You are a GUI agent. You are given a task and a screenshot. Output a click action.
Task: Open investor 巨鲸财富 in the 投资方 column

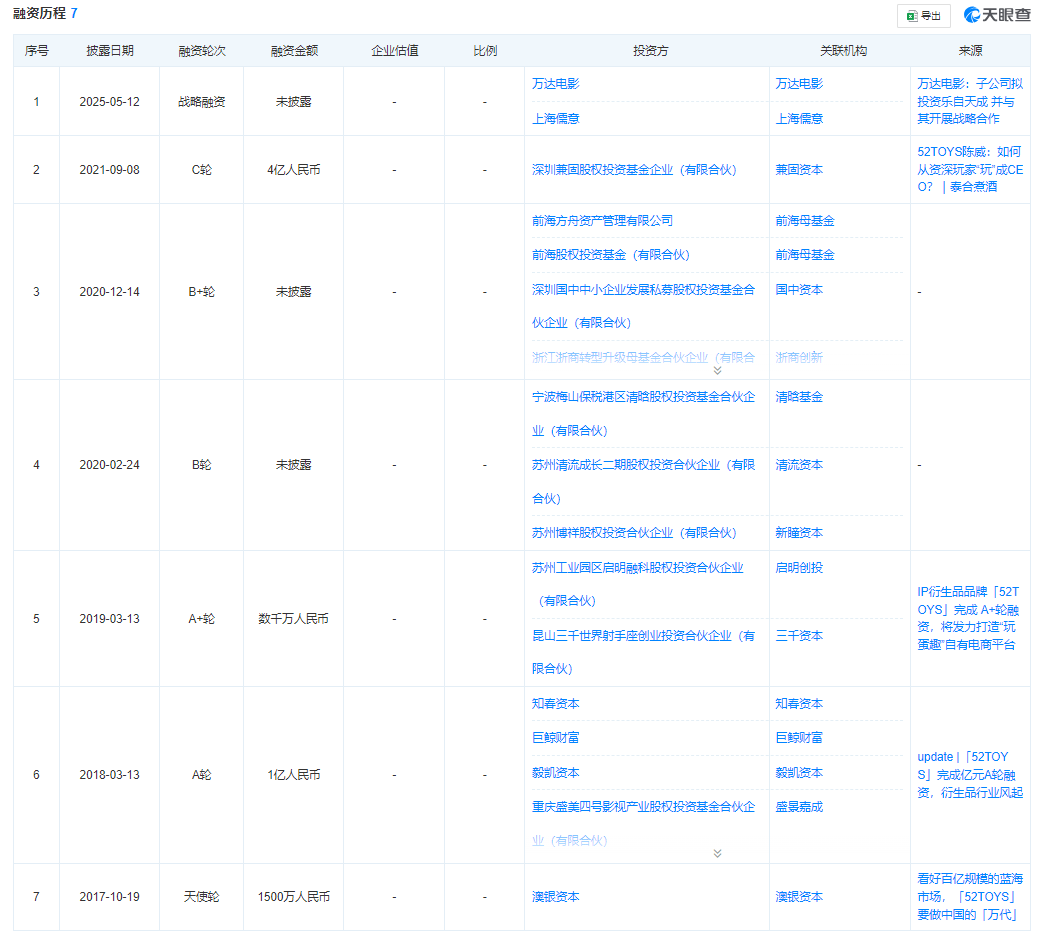(556, 738)
